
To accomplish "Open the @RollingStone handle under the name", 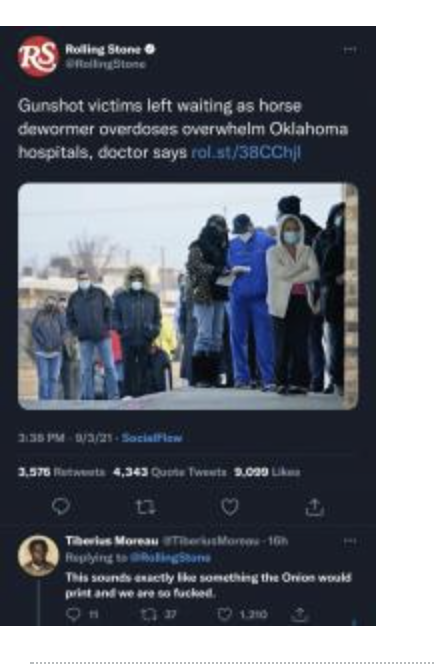I will pos(106,64).
